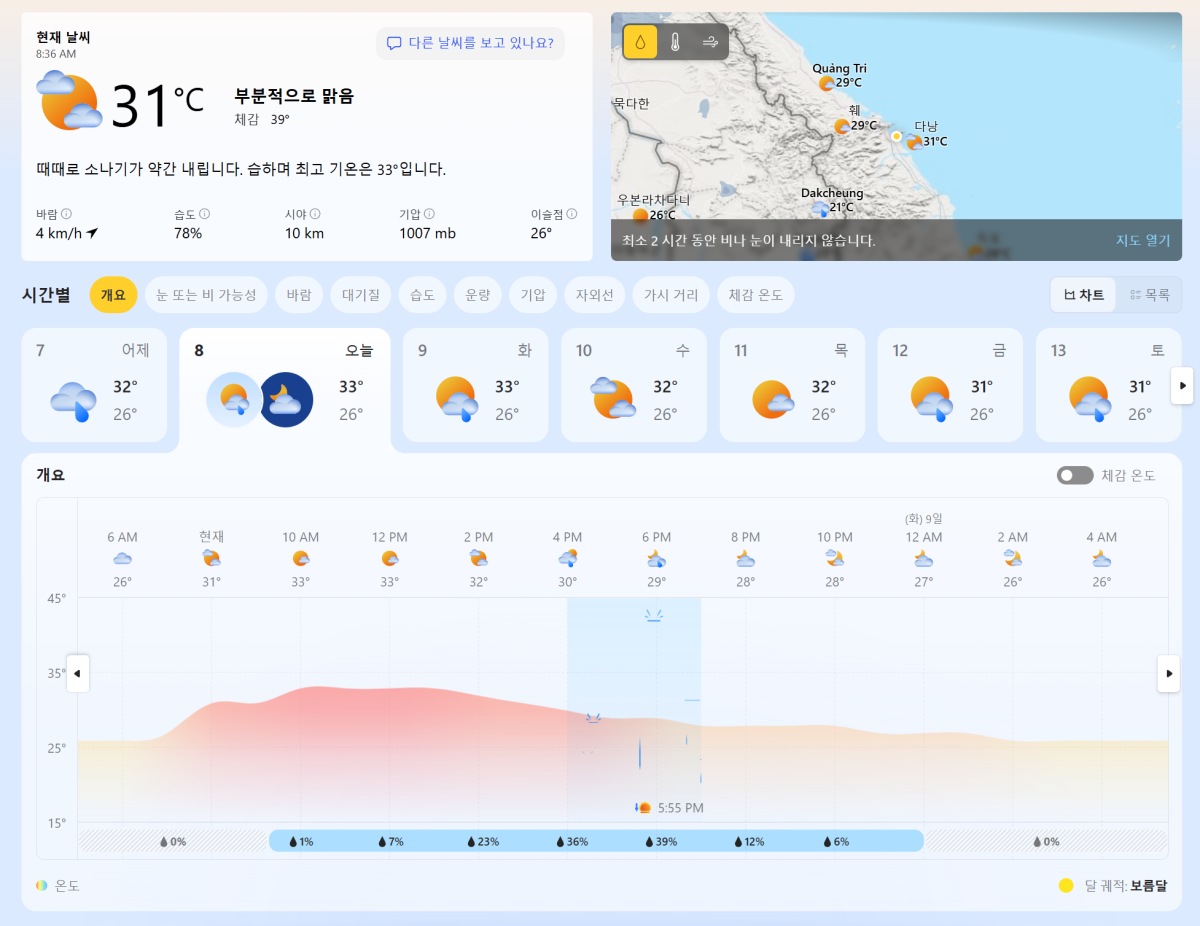Image resolution: width=1200 pixels, height=926 pixels.
Task: Select Saturday's forecast card (13 토)
Action: point(1108,385)
